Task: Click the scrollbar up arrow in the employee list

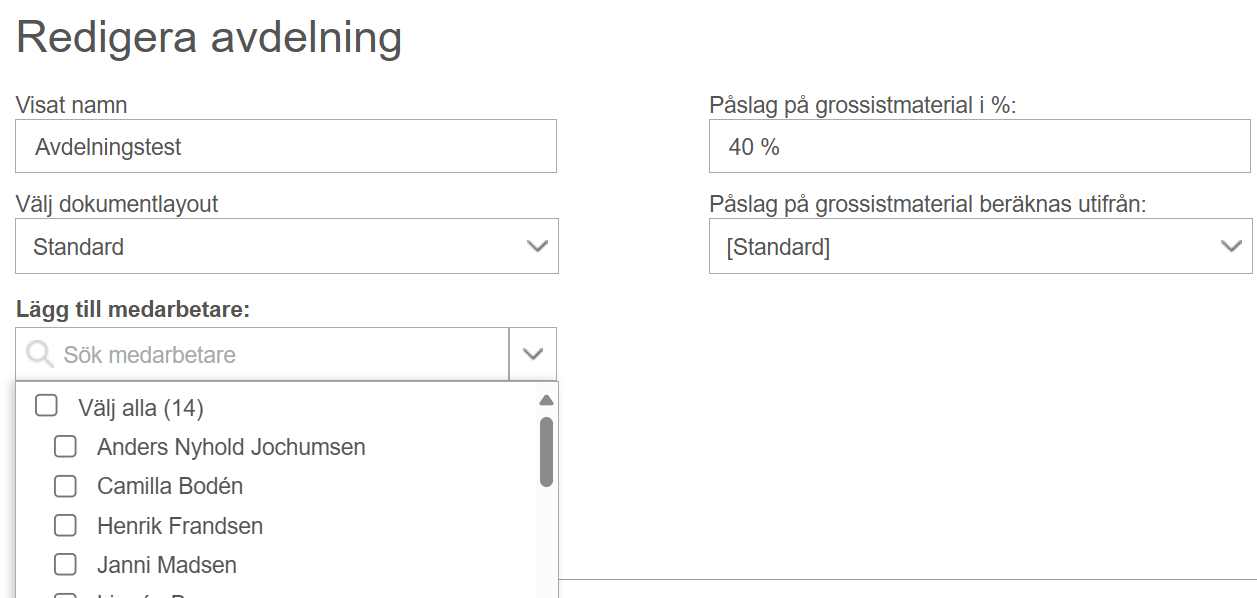Action: pos(546,400)
